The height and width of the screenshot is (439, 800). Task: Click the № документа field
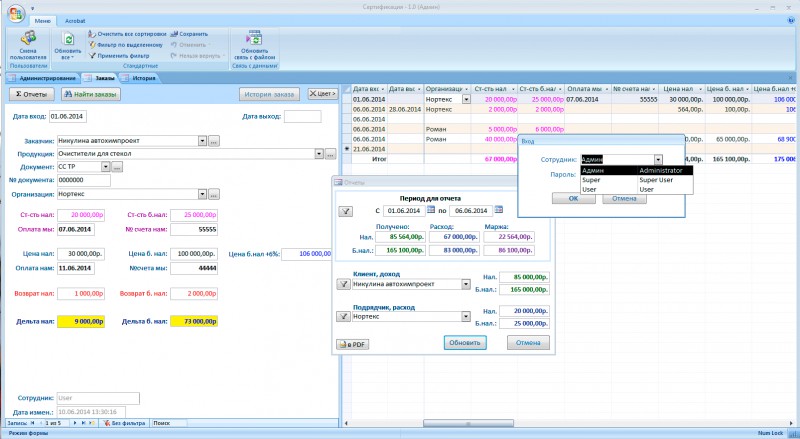pos(84,180)
